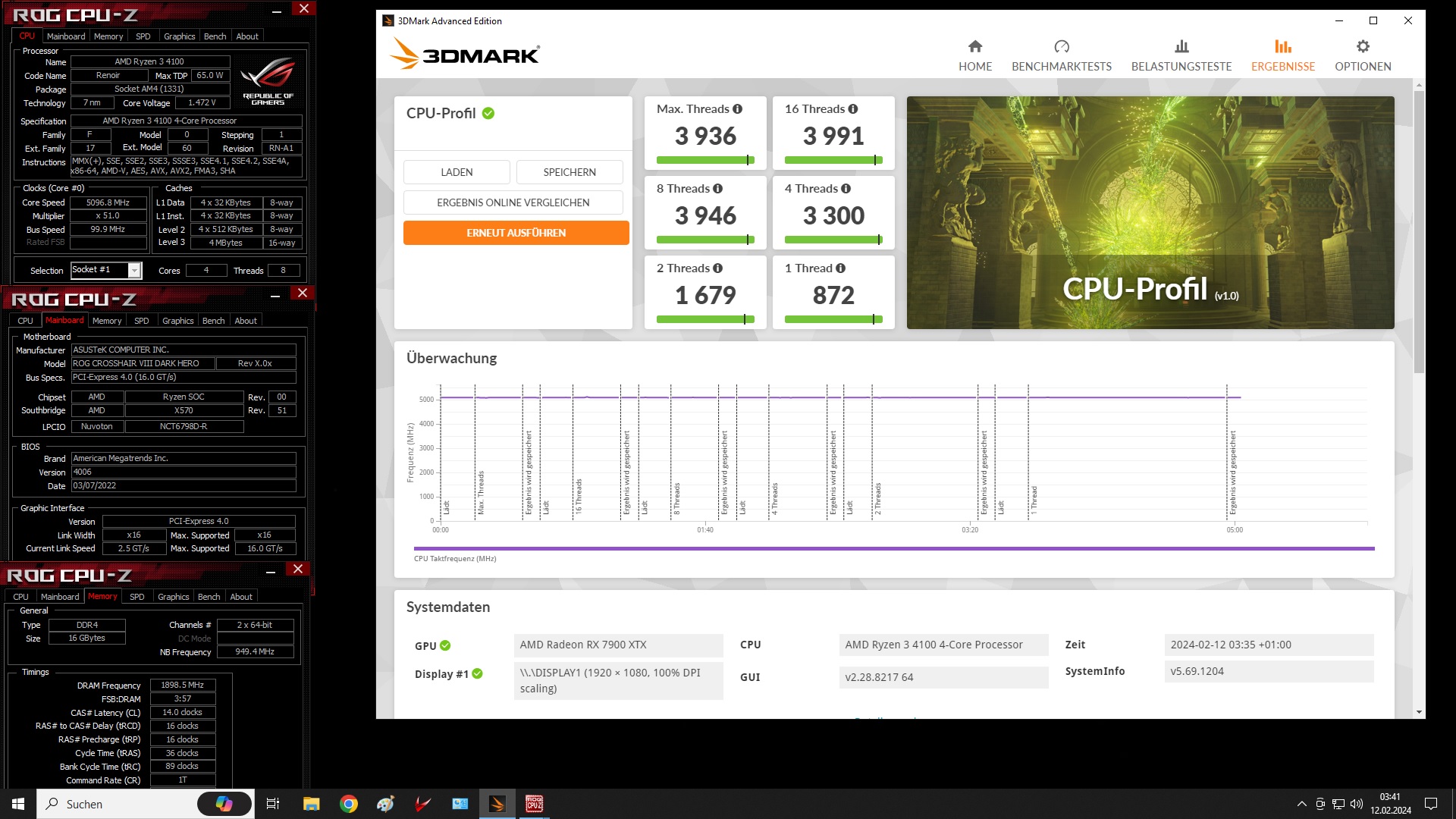Click info icon next to 1 Thread

(x=840, y=268)
